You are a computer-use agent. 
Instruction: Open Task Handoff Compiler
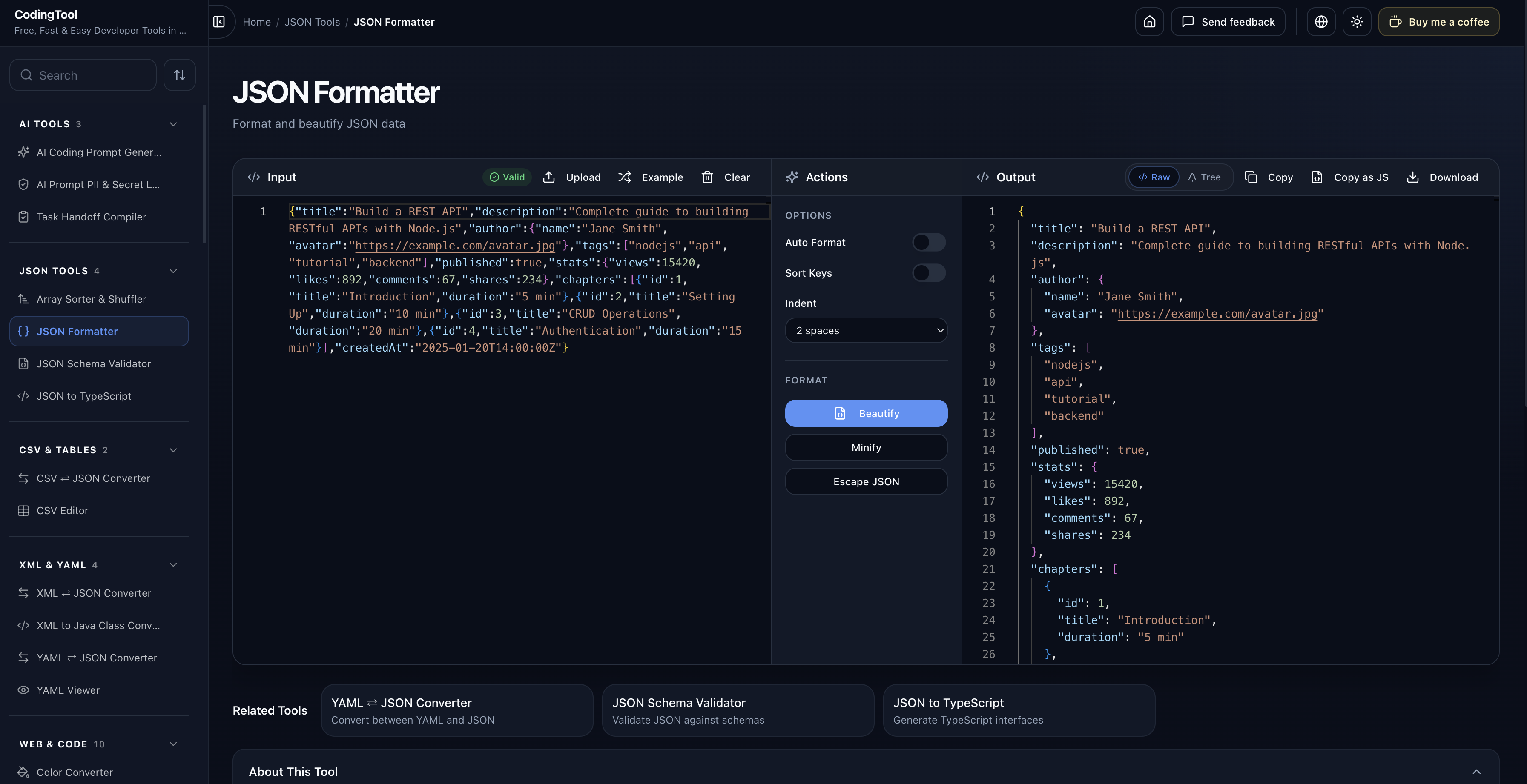pyautogui.click(x=99, y=217)
